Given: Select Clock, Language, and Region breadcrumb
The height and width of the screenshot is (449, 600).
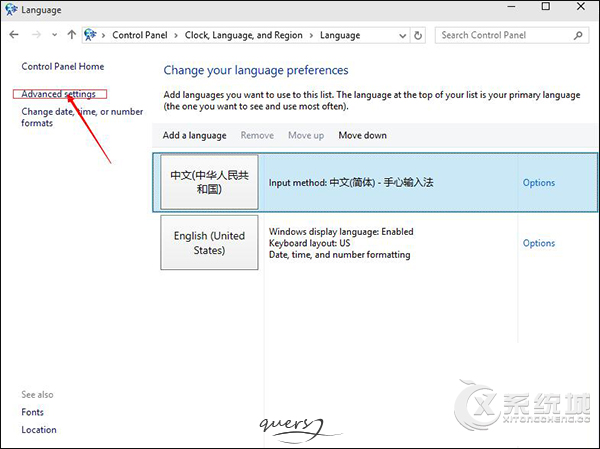Looking at the screenshot, I should [244, 35].
